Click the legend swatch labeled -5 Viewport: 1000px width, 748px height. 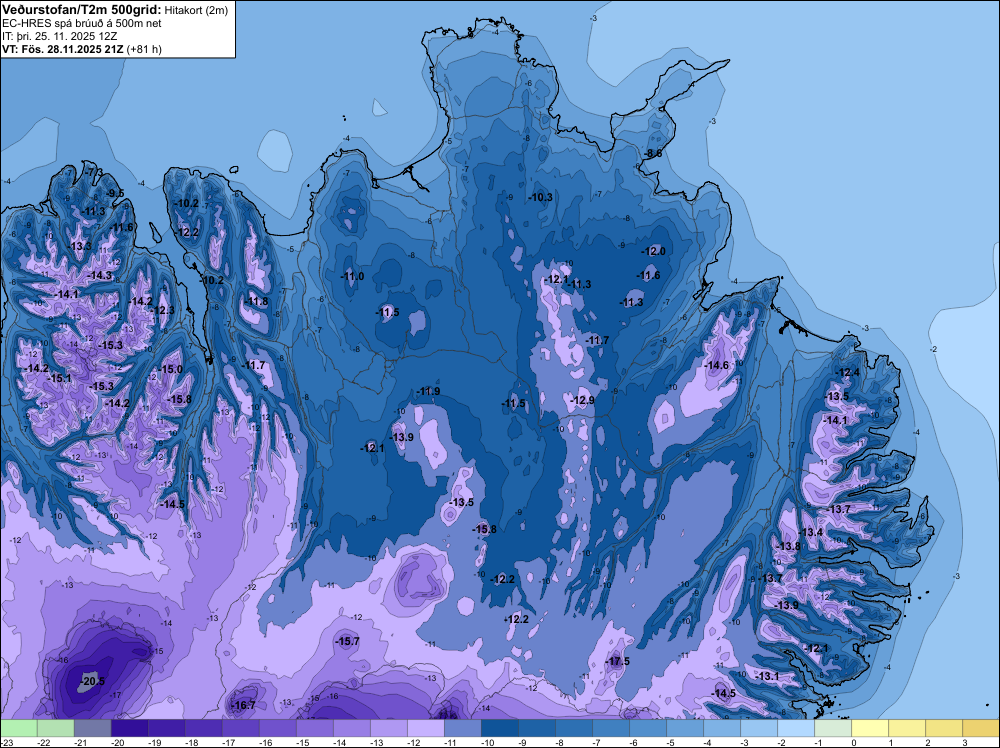pos(685,728)
